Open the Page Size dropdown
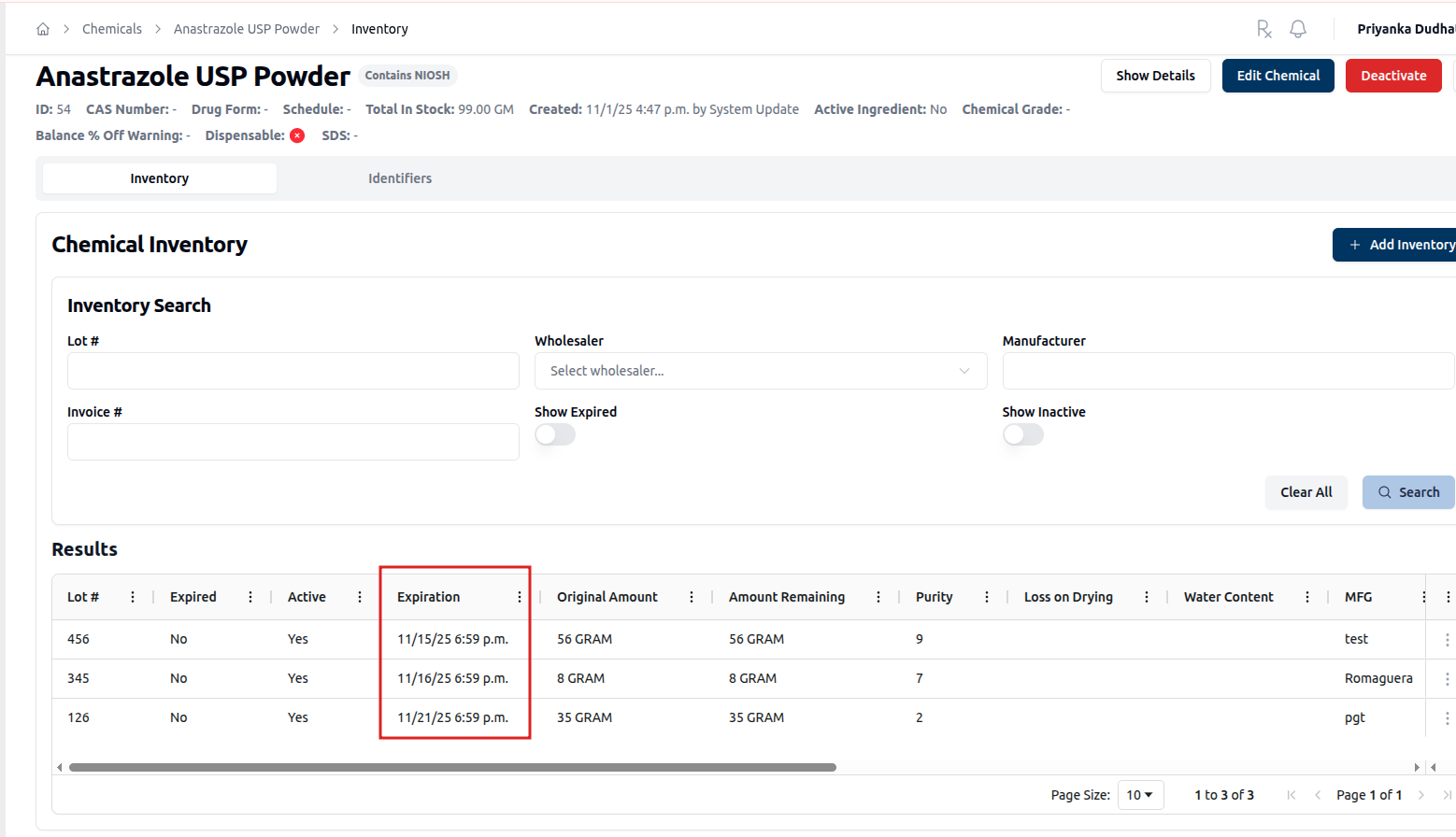This screenshot has height=837, width=1456. tap(1139, 795)
